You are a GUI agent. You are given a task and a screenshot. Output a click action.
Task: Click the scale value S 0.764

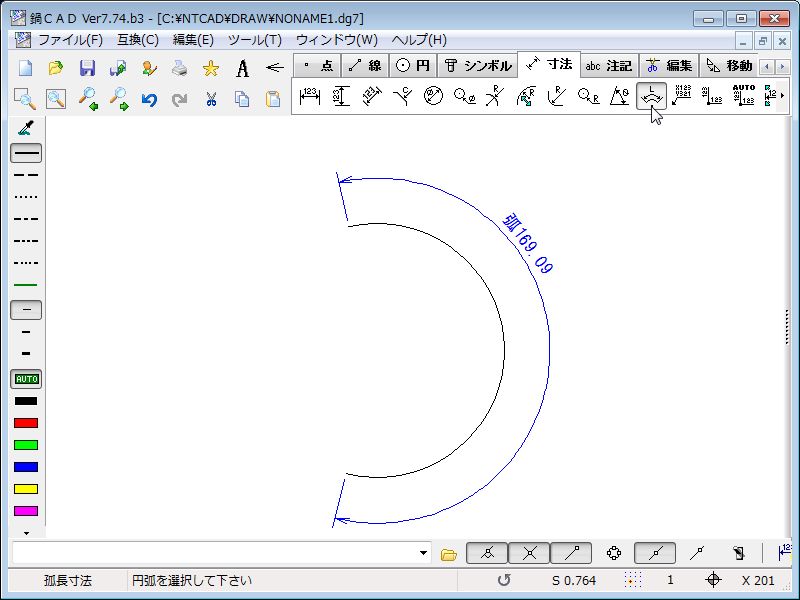click(574, 581)
